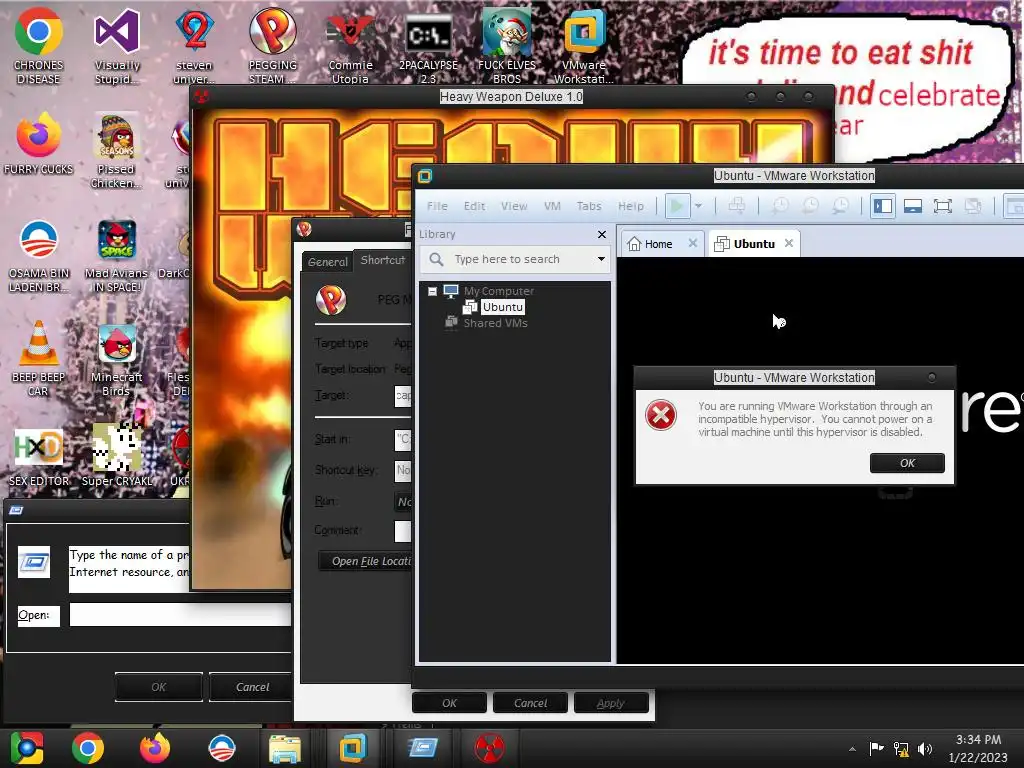
Task: Open the VMware File menu
Action: tap(437, 206)
